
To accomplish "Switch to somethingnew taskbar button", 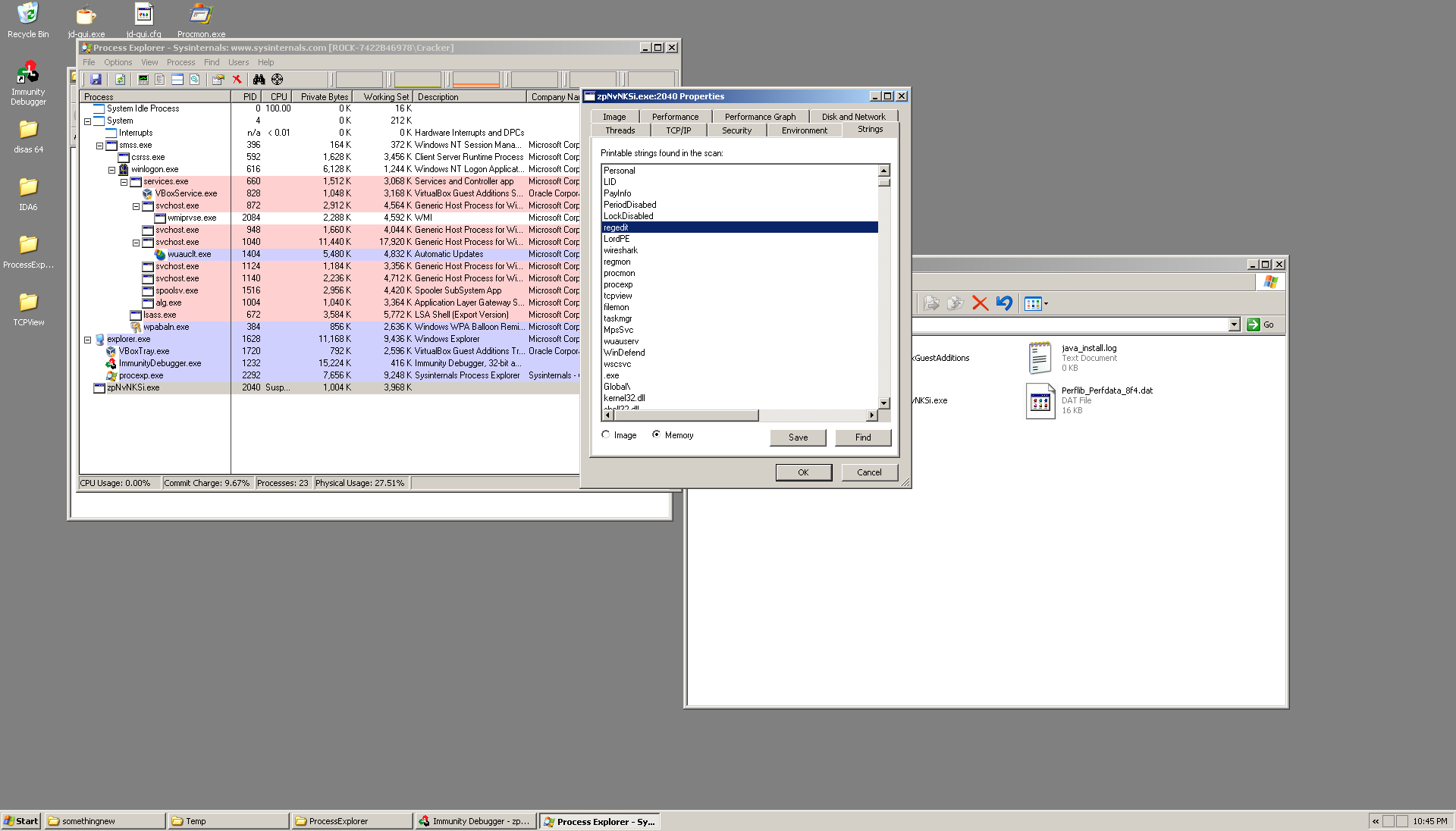I will (105, 821).
